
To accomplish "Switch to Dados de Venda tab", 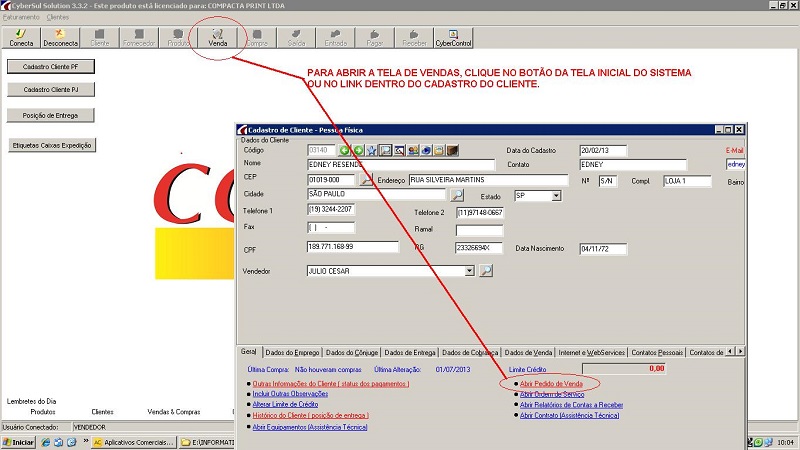I will point(528,353).
